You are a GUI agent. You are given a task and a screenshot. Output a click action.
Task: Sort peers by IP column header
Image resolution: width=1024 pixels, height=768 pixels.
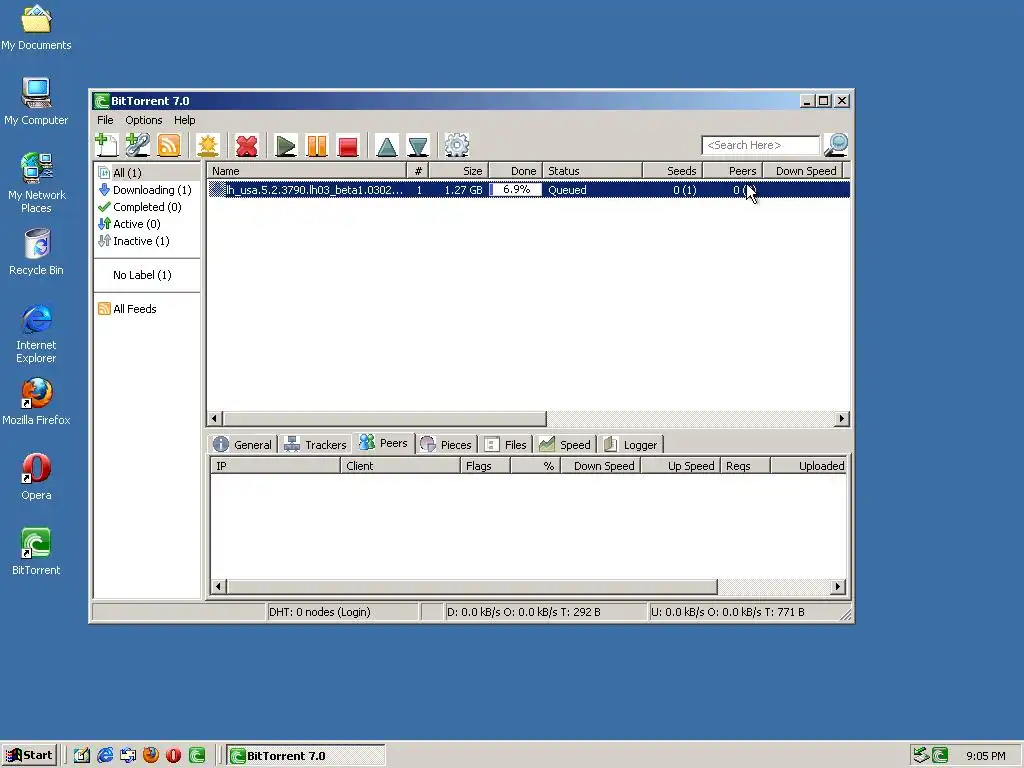(275, 466)
